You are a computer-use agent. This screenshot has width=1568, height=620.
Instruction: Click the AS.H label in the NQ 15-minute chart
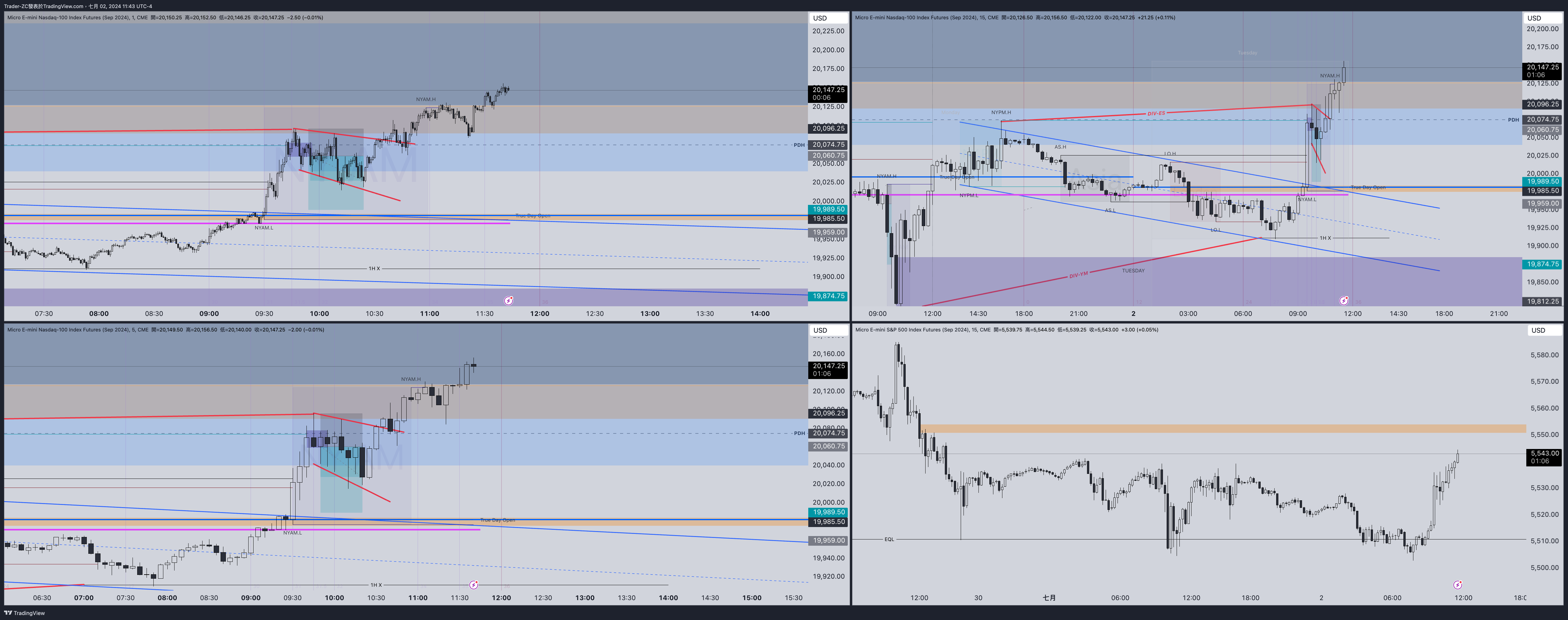click(1060, 147)
